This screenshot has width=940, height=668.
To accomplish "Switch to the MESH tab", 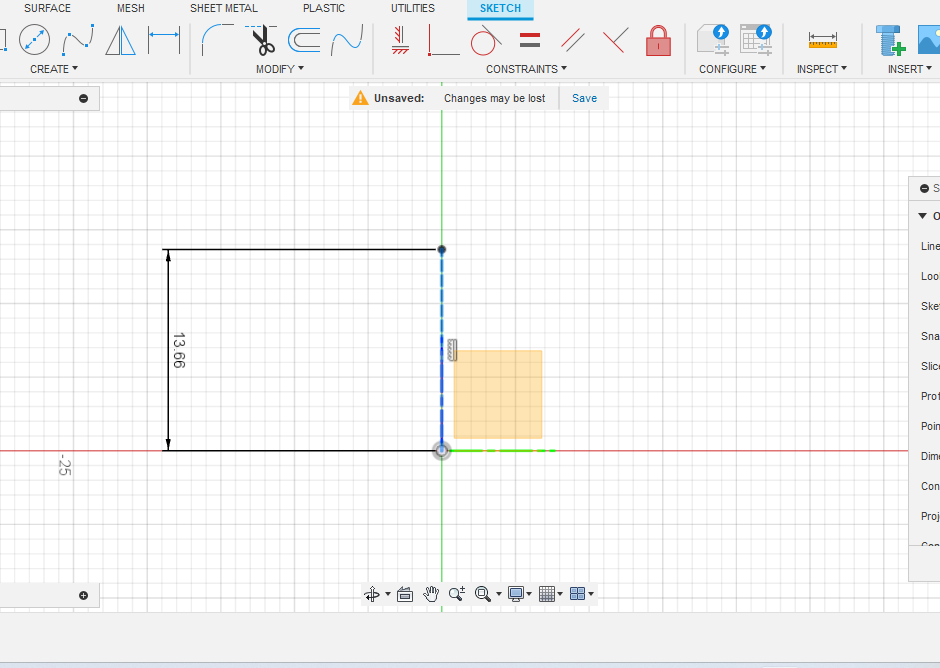I will pos(131,8).
